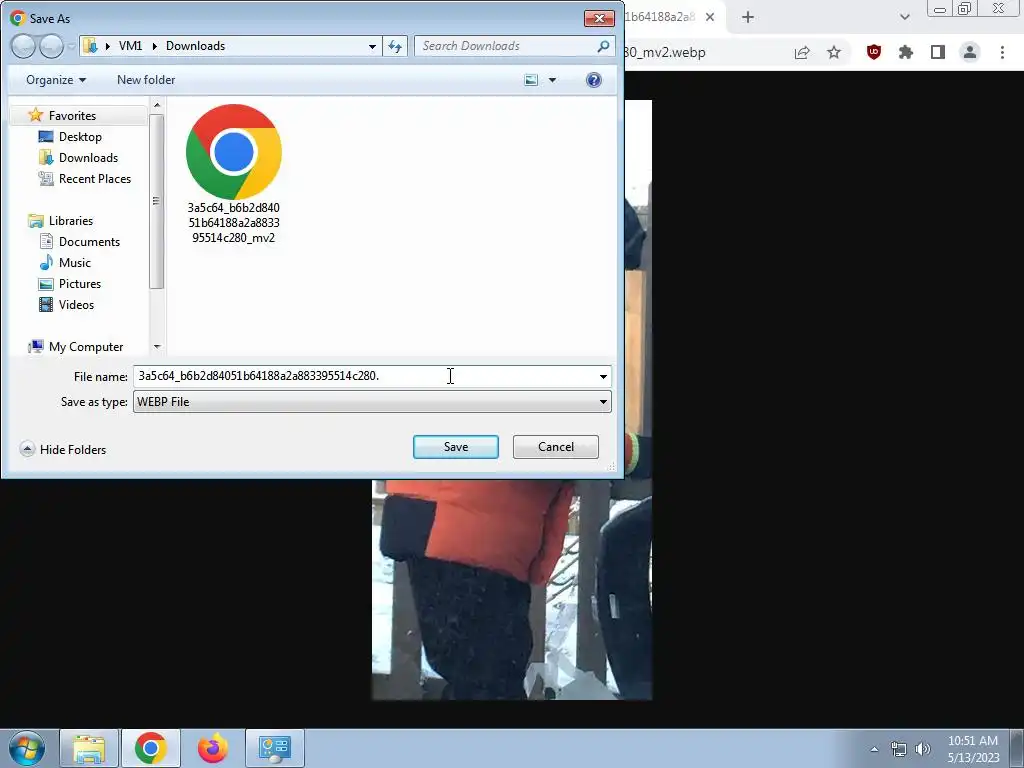Select My Computer in the navigation pane
The image size is (1024, 768).
[86, 347]
